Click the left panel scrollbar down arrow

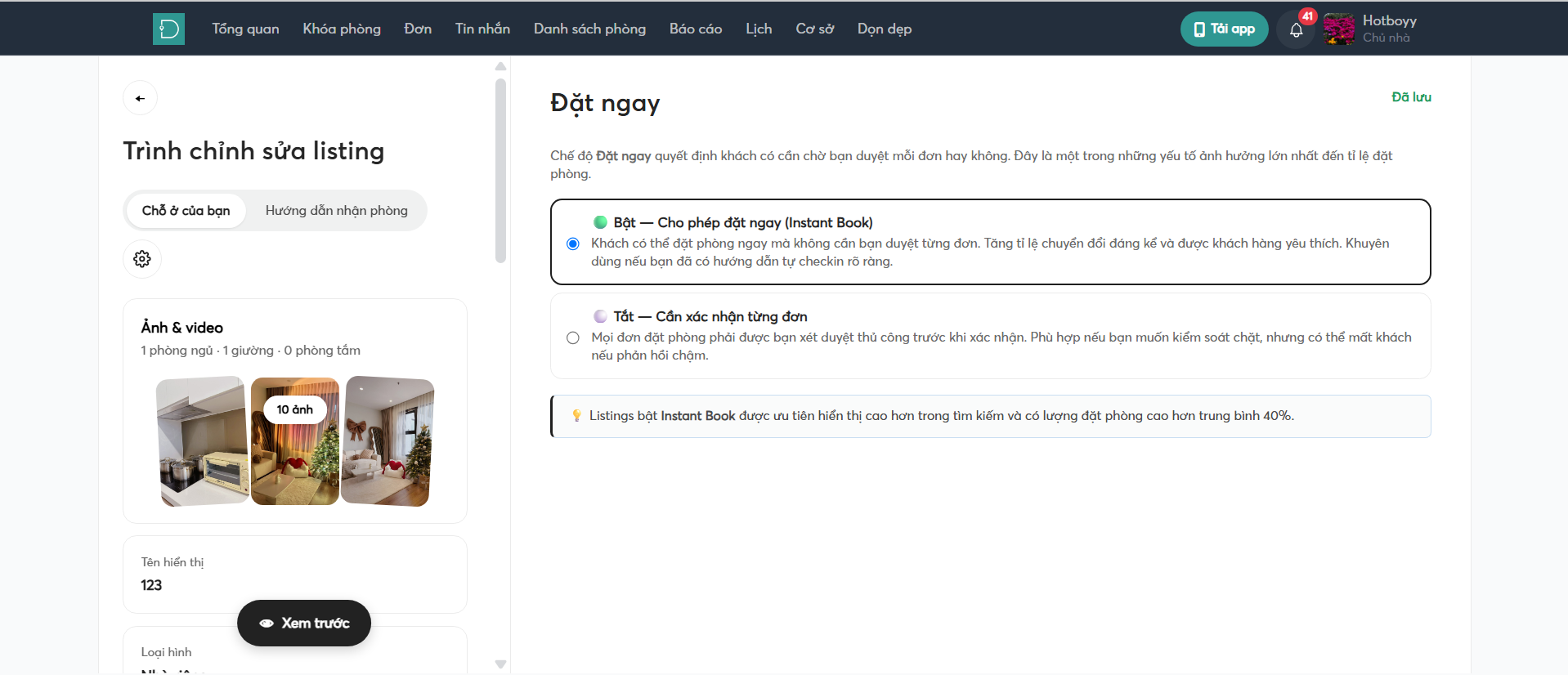(501, 664)
